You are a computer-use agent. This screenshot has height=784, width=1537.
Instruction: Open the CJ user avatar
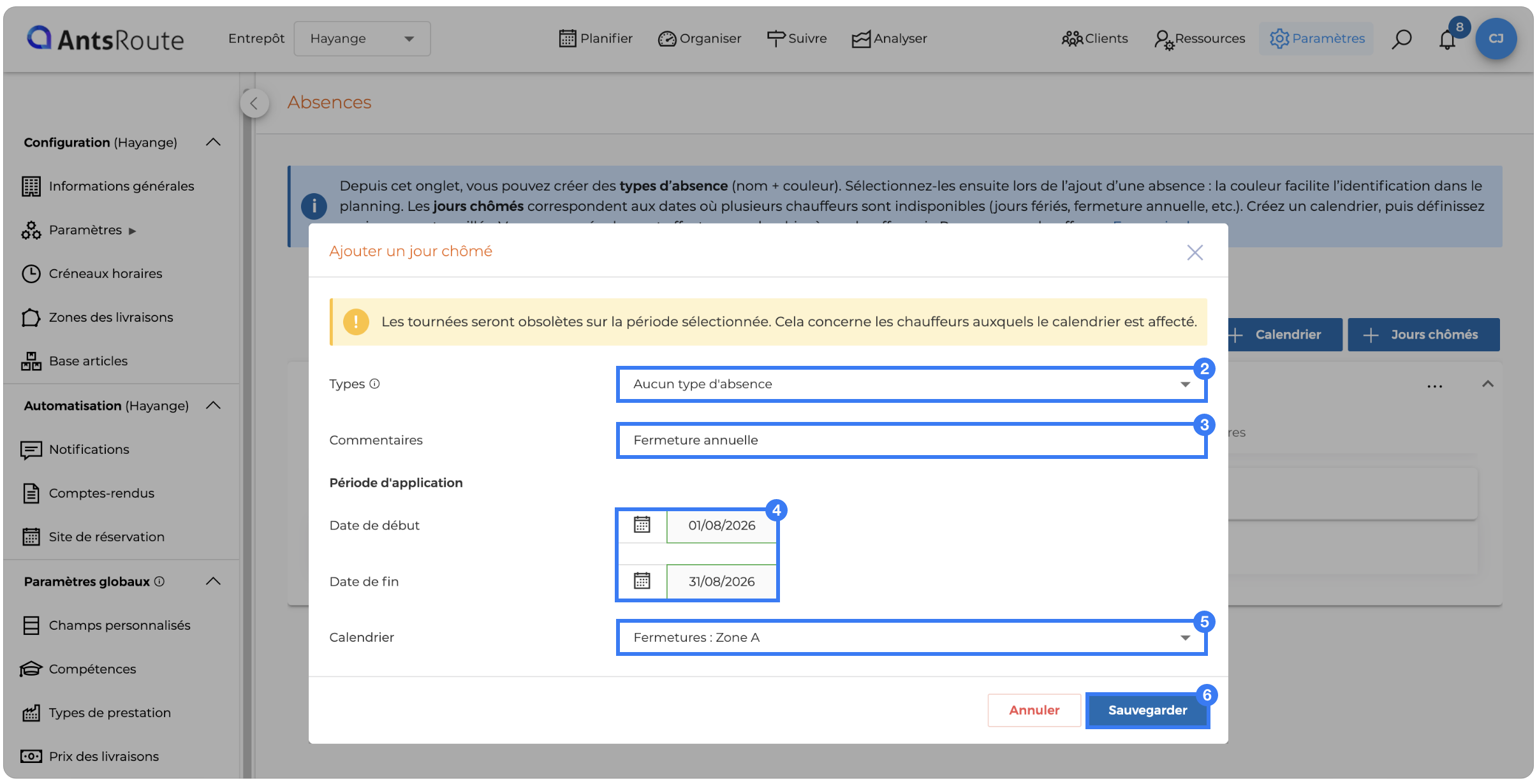1496,39
